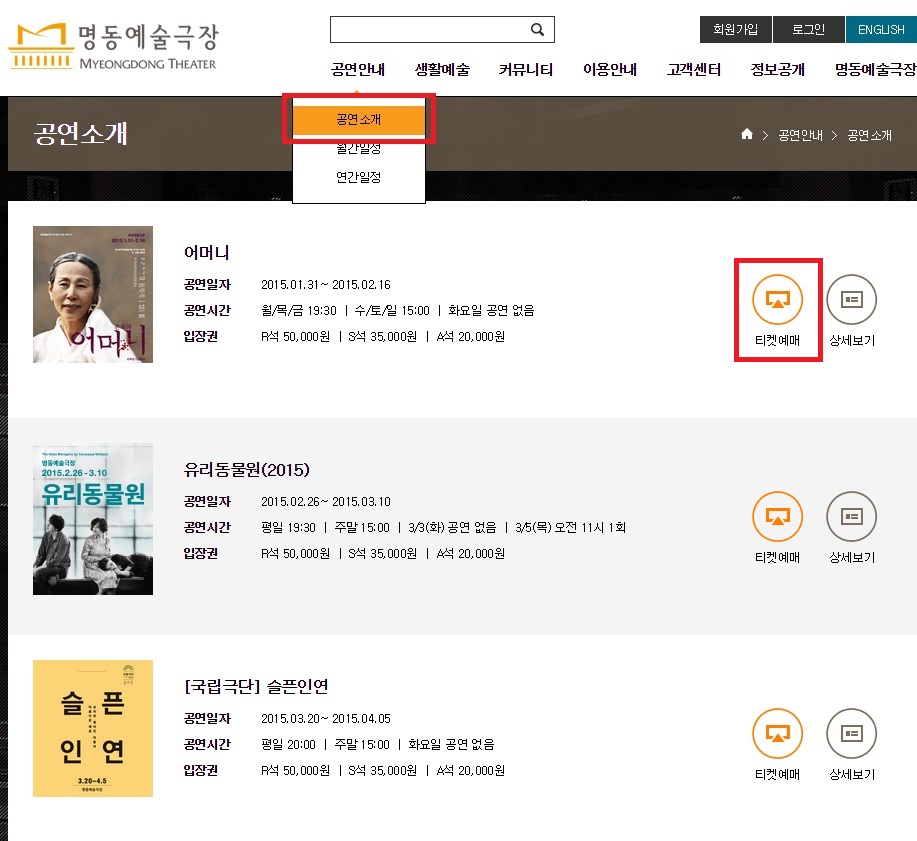Viewport: 917px width, 841px height.
Task: Open the 생활예술 menu
Action: click(442, 70)
